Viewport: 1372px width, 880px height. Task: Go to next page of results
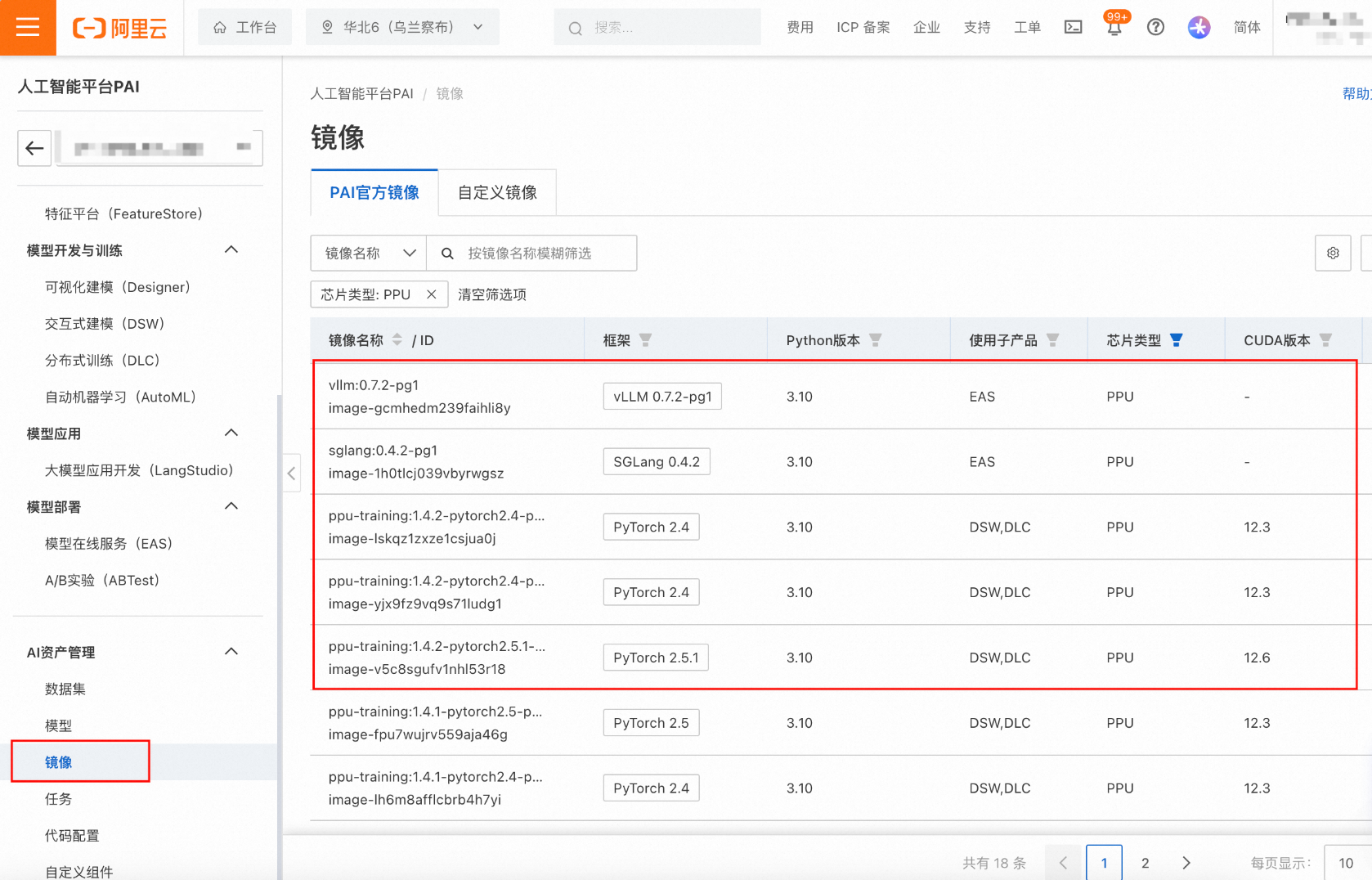pos(1186,863)
